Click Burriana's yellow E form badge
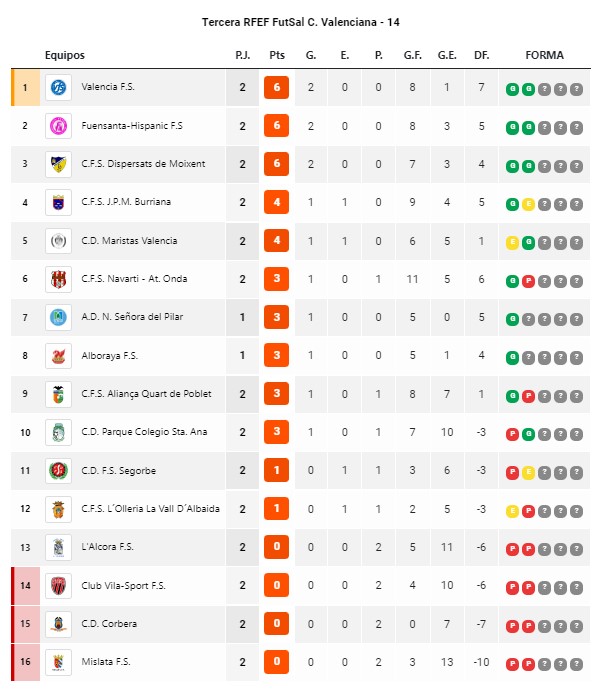The width and height of the screenshot is (597, 700). click(528, 204)
